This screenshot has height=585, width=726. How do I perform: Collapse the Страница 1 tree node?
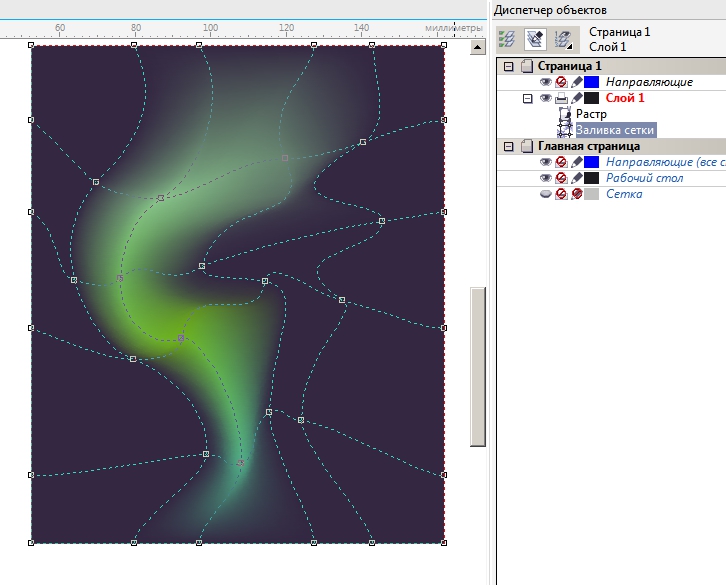click(x=508, y=66)
